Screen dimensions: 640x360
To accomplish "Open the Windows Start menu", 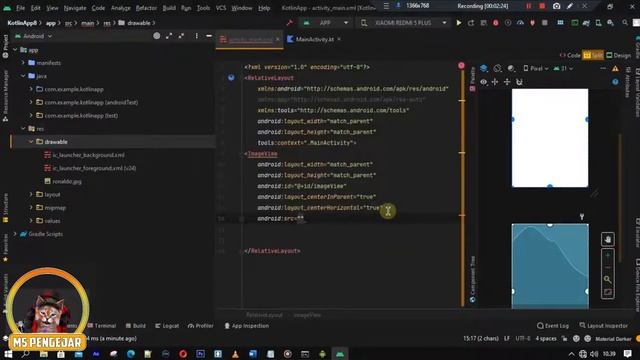I will pos(8,354).
